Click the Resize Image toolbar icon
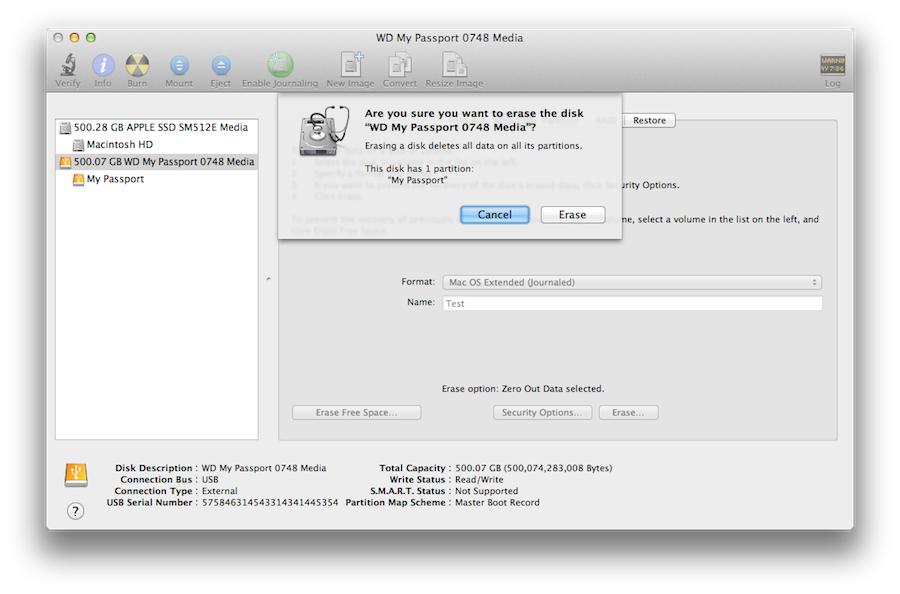Image resolution: width=900 pixels, height=594 pixels. coord(454,64)
